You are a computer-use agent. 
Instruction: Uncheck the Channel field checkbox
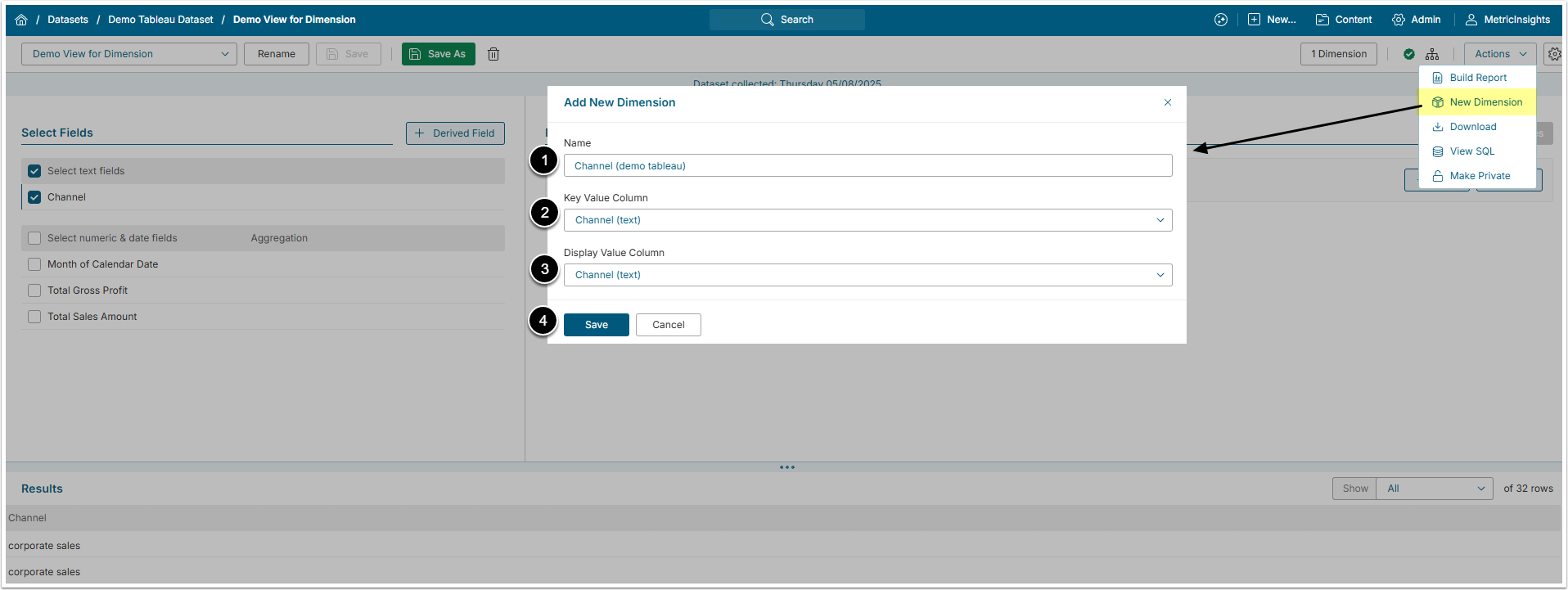click(34, 197)
